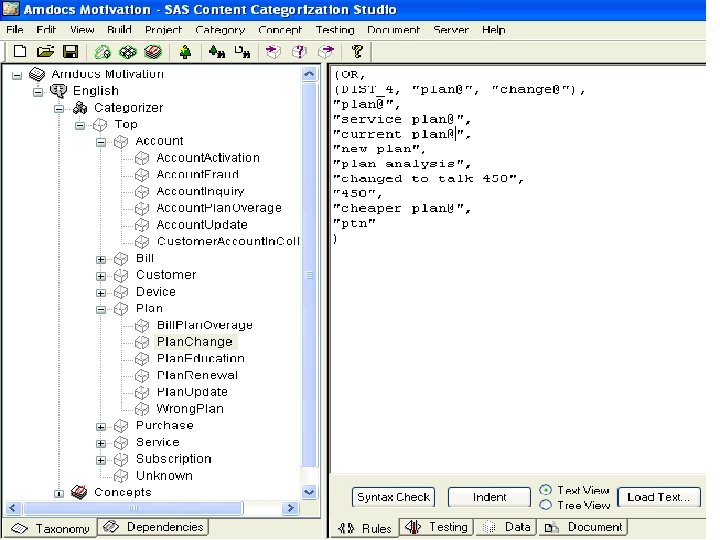Collapse the Plan category

pos(101,309)
